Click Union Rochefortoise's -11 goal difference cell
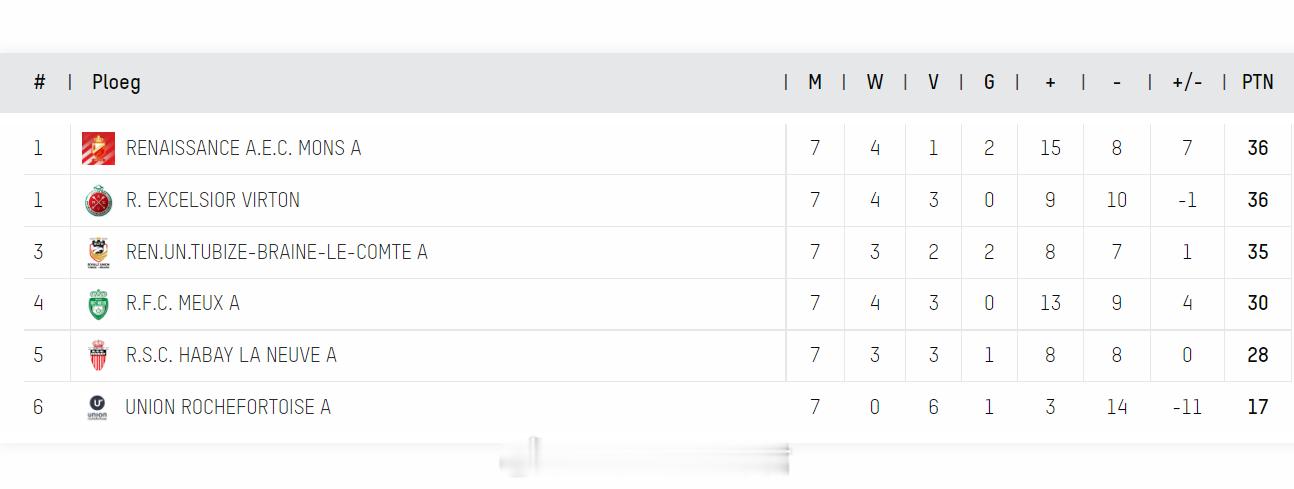This screenshot has width=1294, height=489. coord(1187,408)
